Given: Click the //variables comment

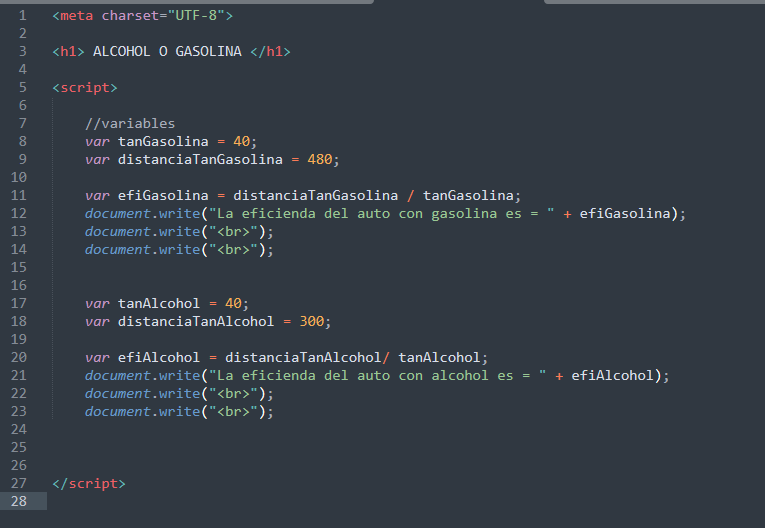Looking at the screenshot, I should tap(130, 123).
